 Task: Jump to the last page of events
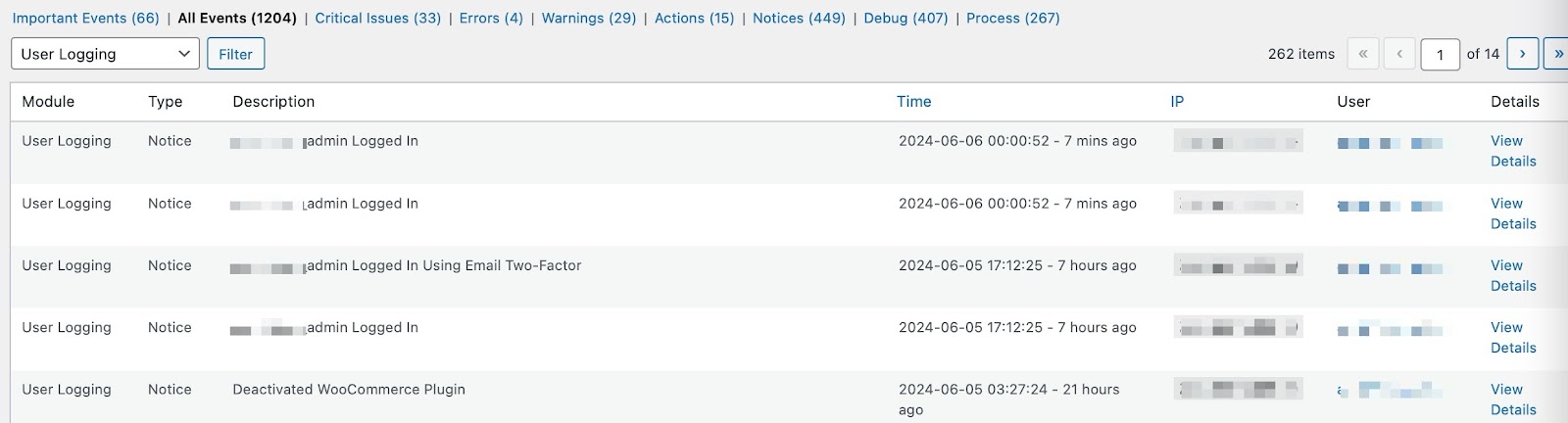coord(1556,54)
